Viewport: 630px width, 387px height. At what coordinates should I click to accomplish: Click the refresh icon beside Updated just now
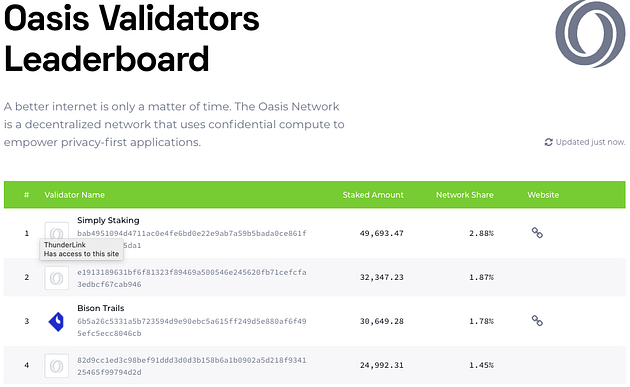click(x=548, y=142)
